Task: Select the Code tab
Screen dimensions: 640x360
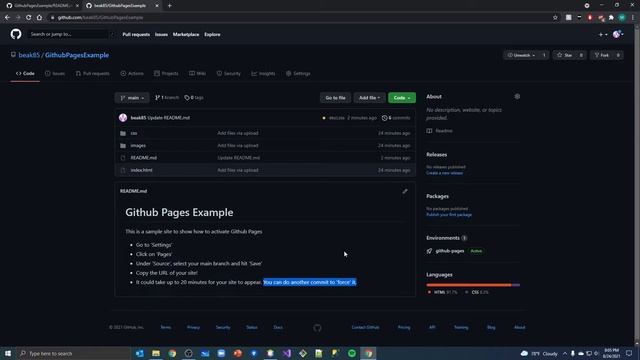Action: (25, 73)
